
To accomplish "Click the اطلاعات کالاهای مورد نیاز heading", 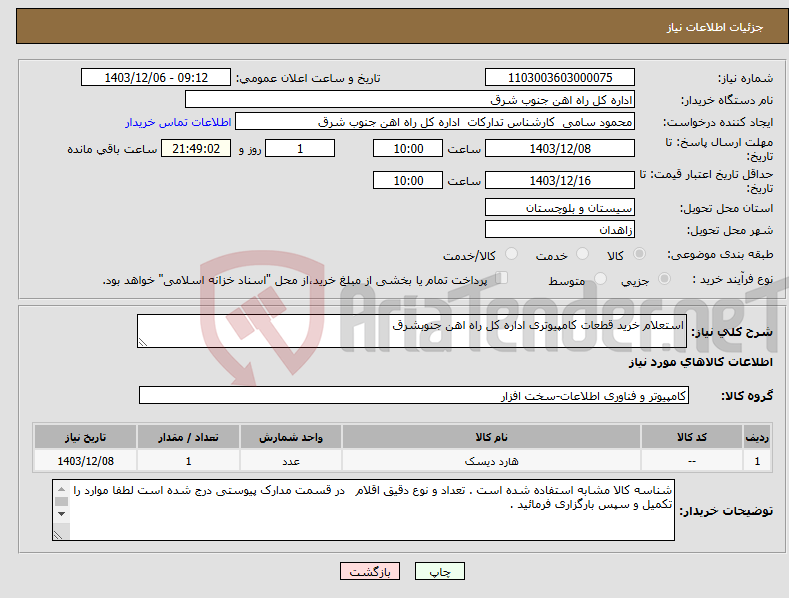I will coord(700,362).
